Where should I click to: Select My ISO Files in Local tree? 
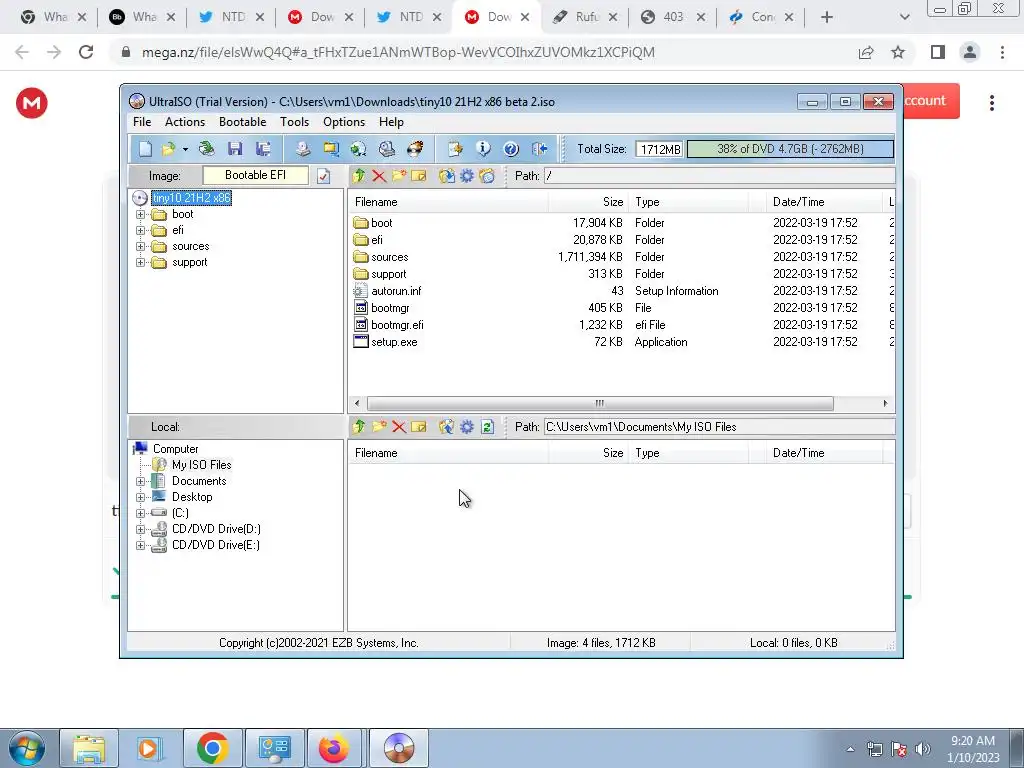(x=201, y=465)
